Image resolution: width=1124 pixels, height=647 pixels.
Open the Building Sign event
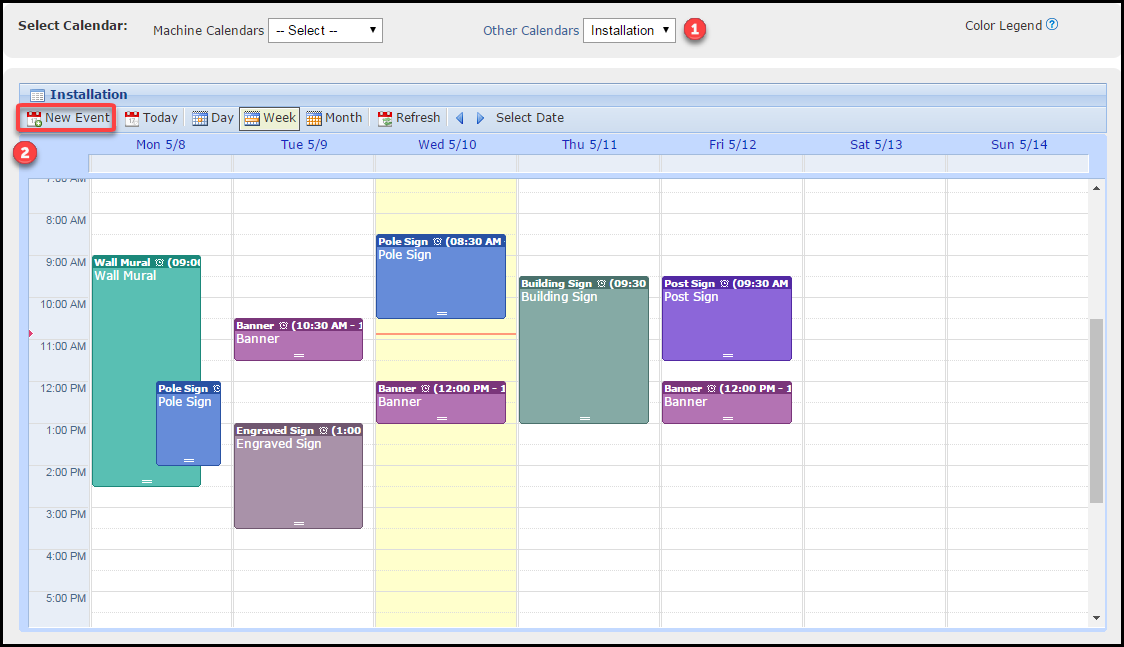(x=584, y=350)
